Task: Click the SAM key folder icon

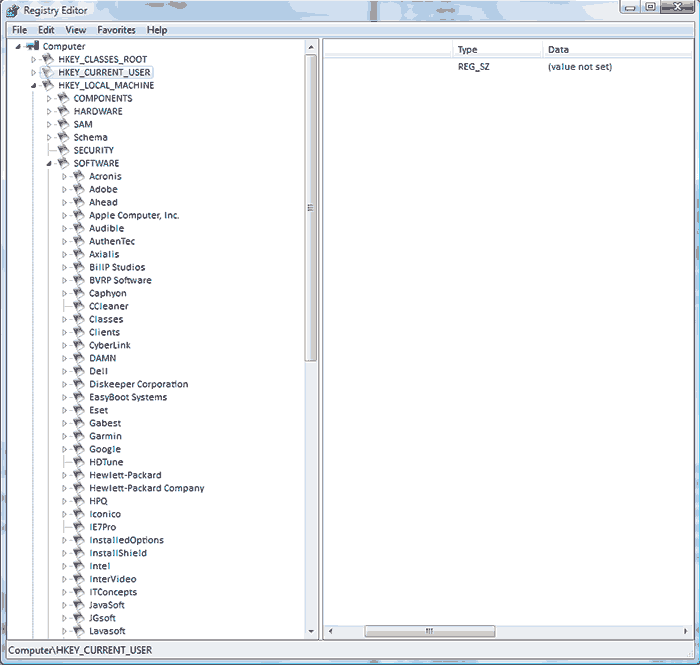Action: pyautogui.click(x=63, y=124)
